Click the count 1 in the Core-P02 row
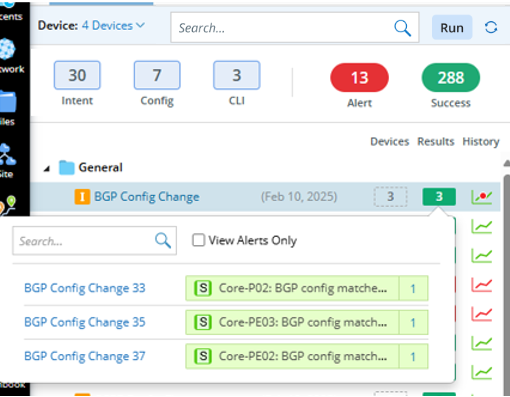This screenshot has width=510, height=397. pos(413,289)
